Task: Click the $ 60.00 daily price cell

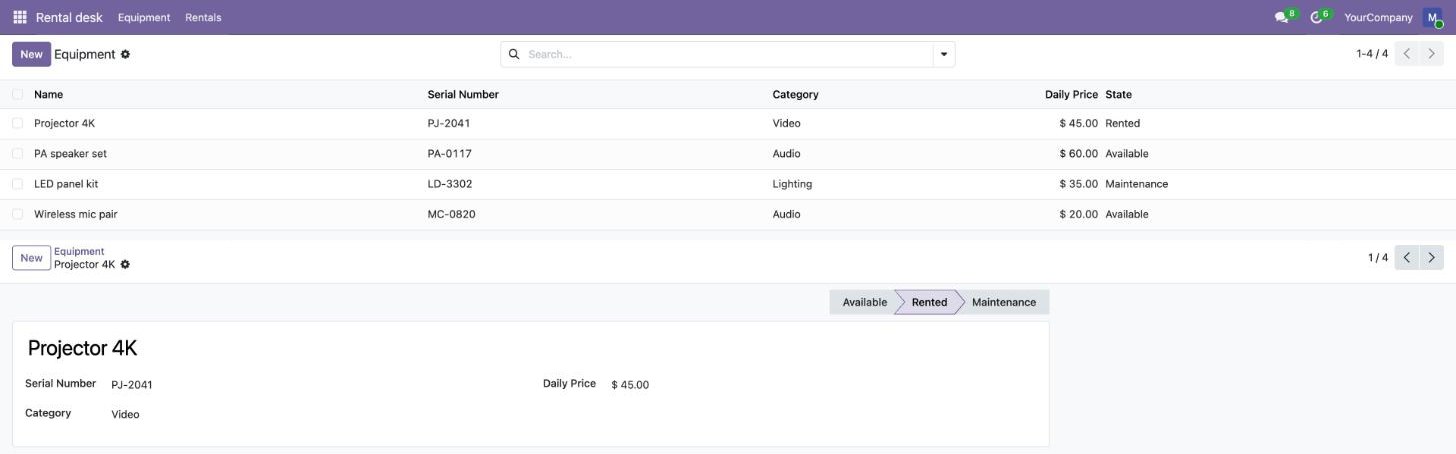Action: 1078,154
